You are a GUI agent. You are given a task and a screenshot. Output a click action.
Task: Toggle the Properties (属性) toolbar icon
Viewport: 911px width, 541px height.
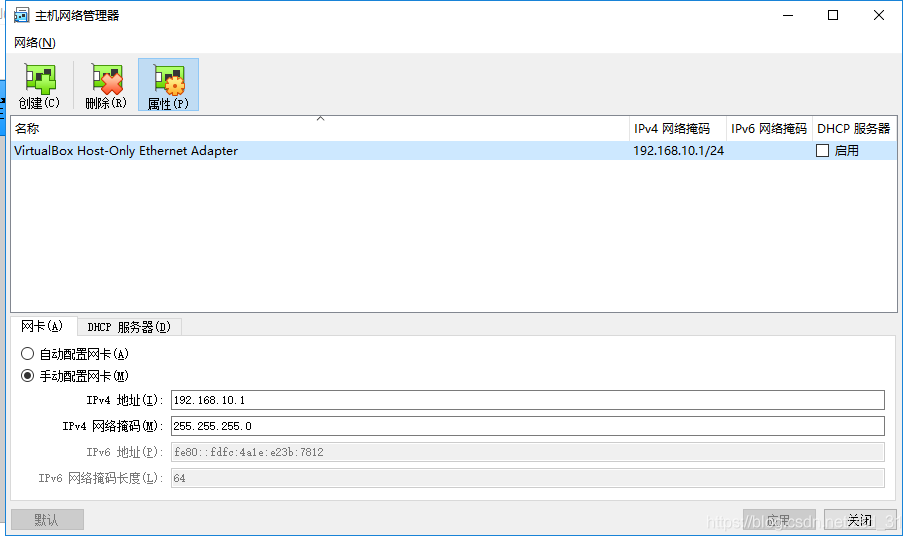pyautogui.click(x=168, y=85)
